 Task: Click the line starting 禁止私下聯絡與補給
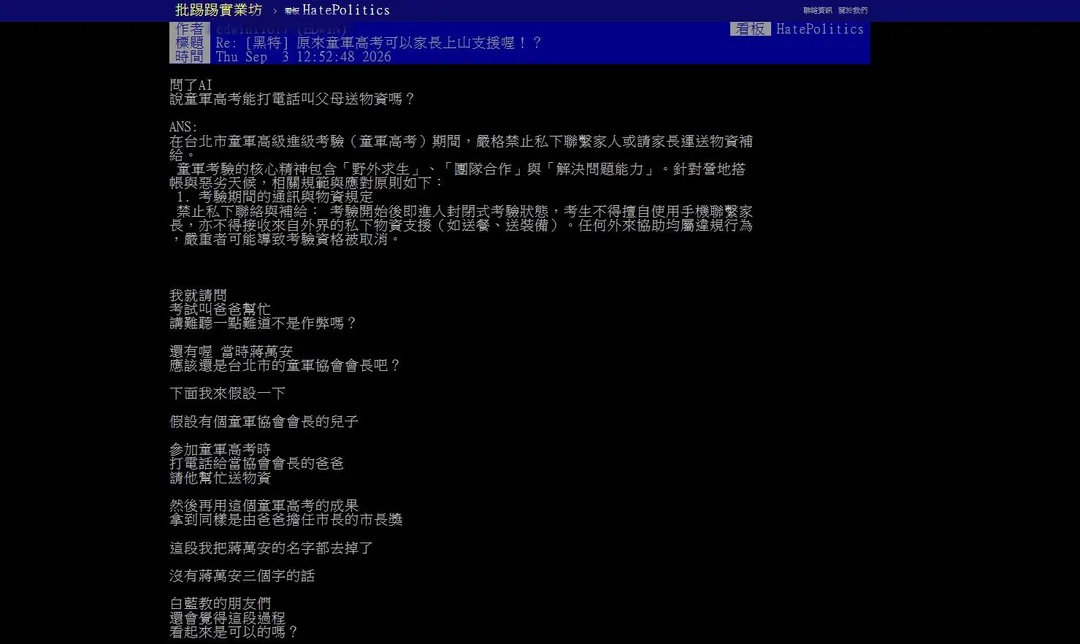pyautogui.click(x=464, y=211)
